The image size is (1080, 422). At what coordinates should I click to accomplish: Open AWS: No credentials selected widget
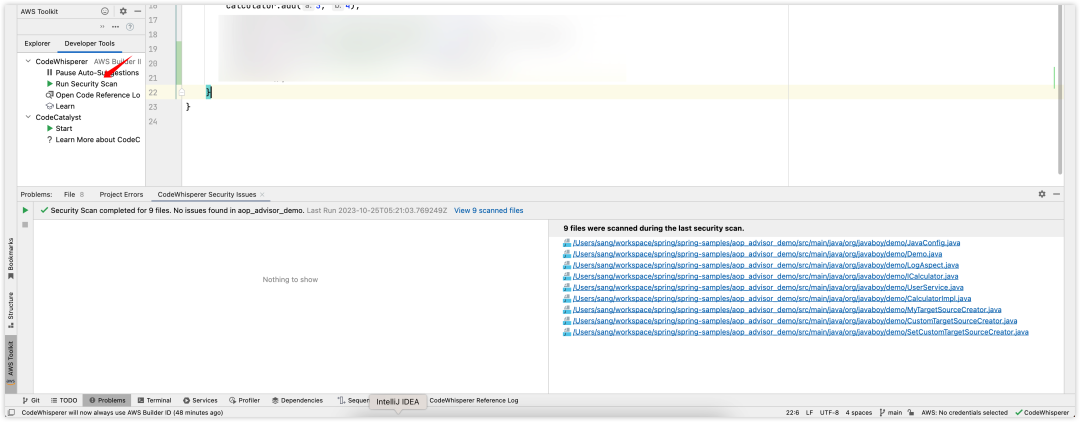click(x=964, y=412)
